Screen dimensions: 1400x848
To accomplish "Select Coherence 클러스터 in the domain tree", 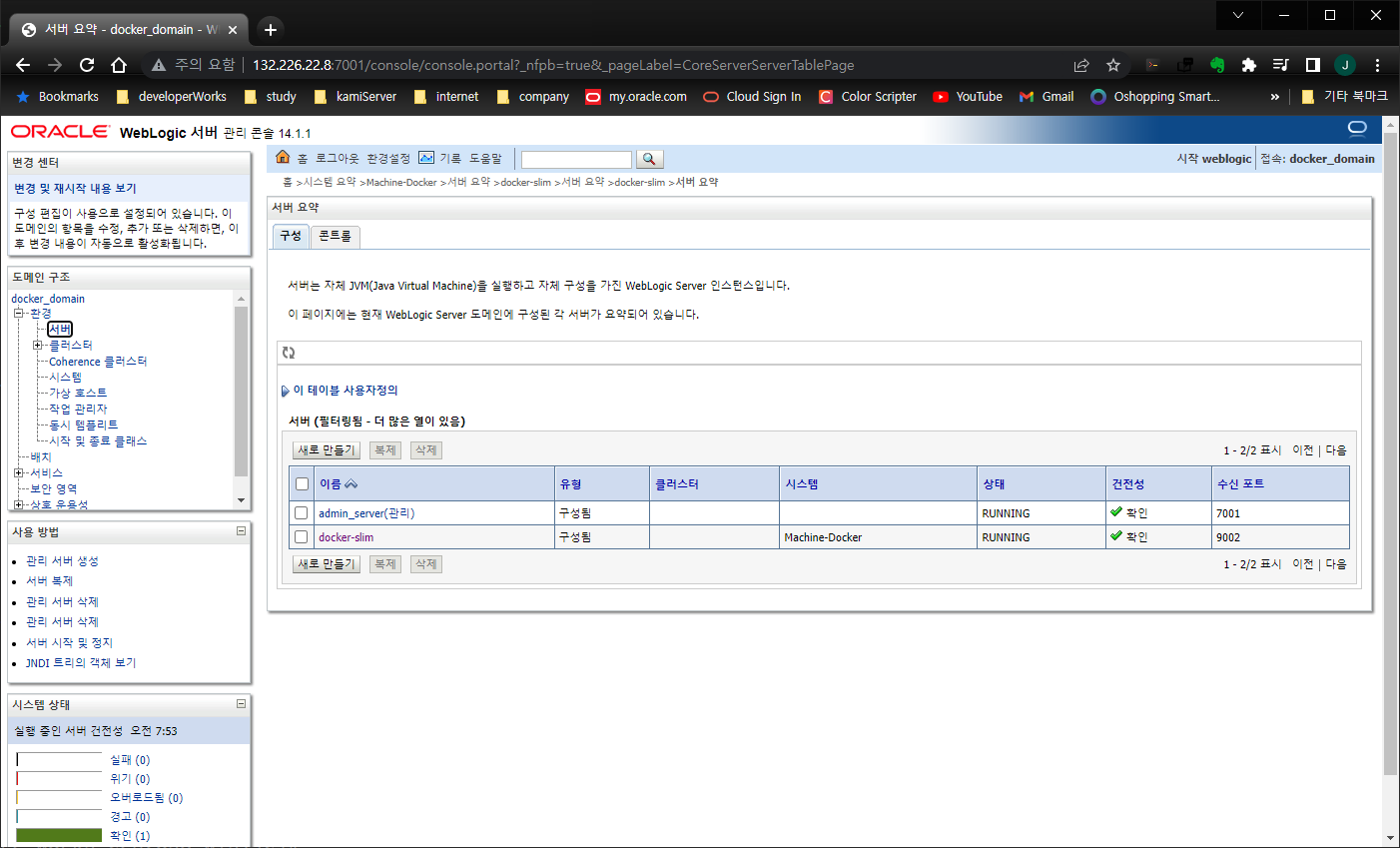I will 98,362.
